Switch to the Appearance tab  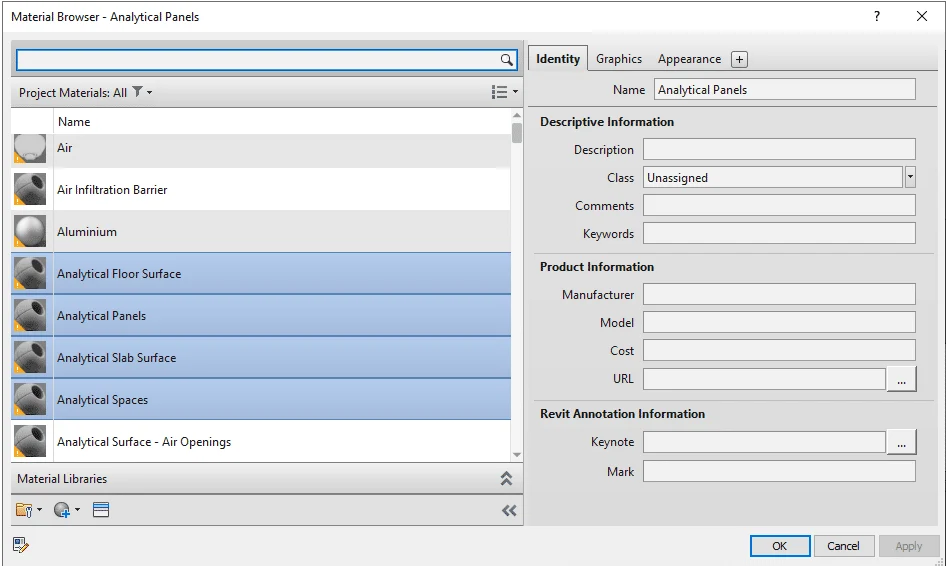click(x=689, y=59)
